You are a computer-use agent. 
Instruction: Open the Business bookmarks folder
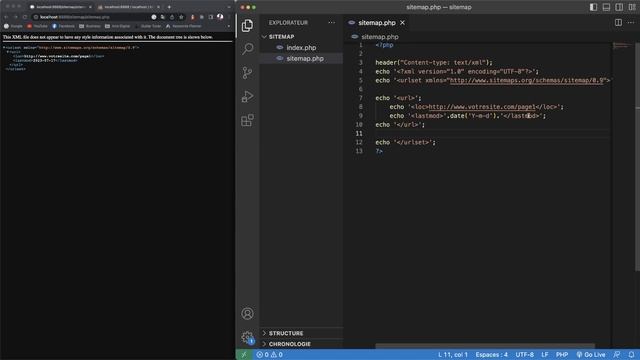point(90,26)
